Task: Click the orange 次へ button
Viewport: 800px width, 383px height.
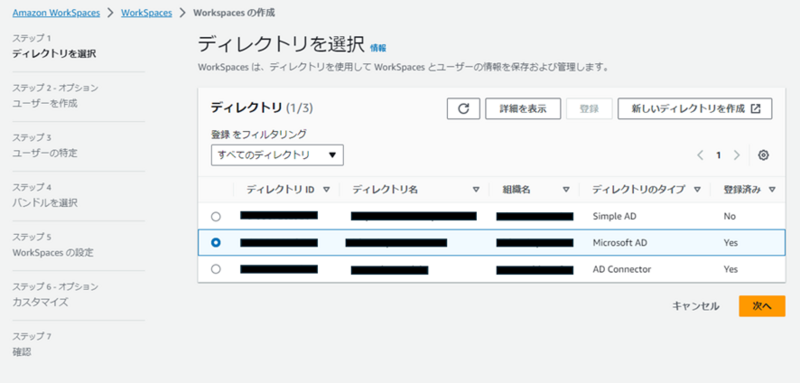Action: pyautogui.click(x=762, y=306)
